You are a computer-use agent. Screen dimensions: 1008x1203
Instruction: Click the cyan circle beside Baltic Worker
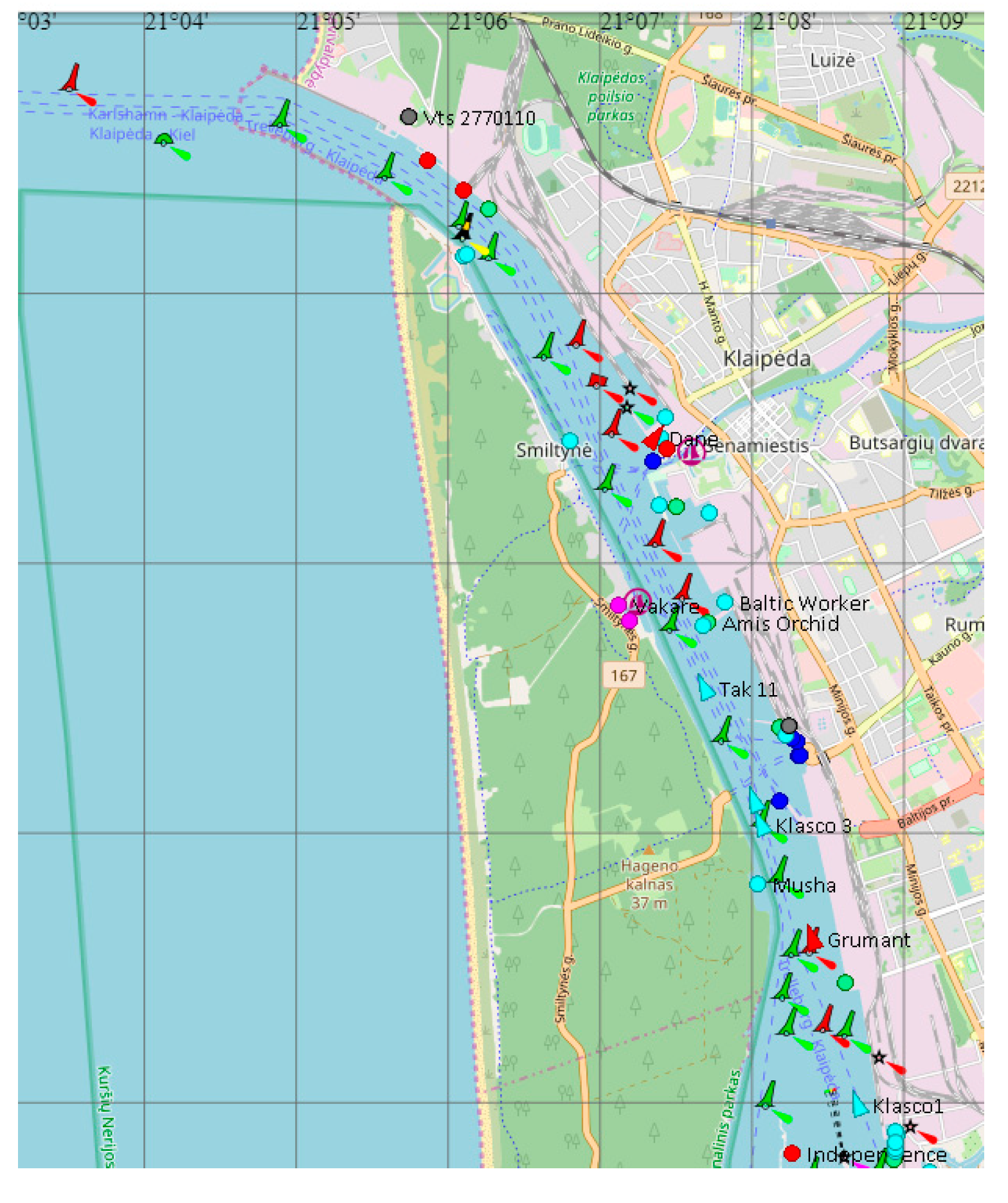pyautogui.click(x=724, y=602)
